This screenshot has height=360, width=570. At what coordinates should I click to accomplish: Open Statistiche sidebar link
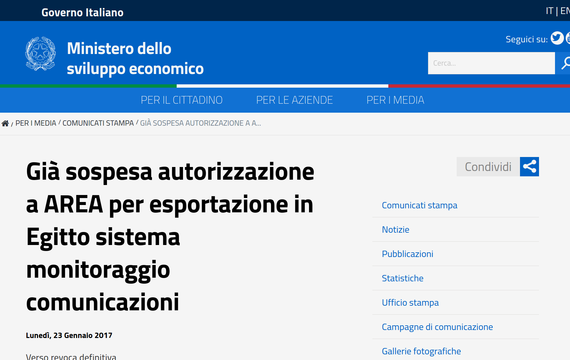(x=402, y=278)
